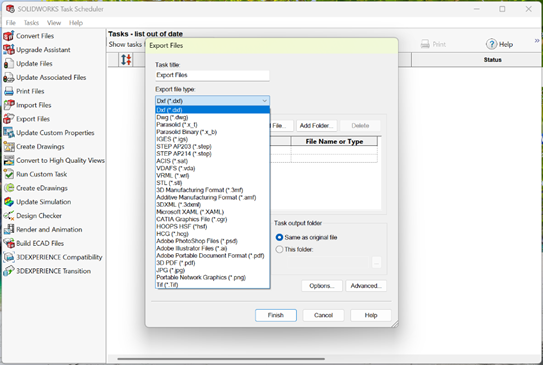Collapse the Export file type combo box arrow
The image size is (543, 365).
pos(265,101)
